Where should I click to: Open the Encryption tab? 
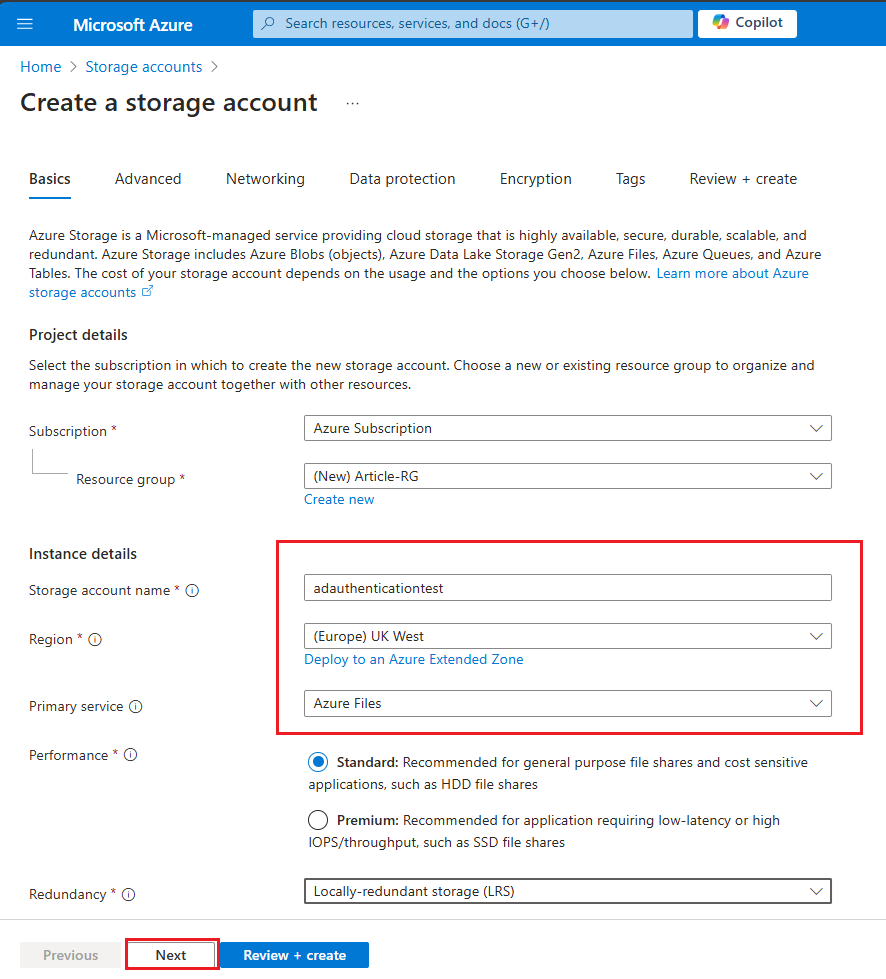click(535, 178)
